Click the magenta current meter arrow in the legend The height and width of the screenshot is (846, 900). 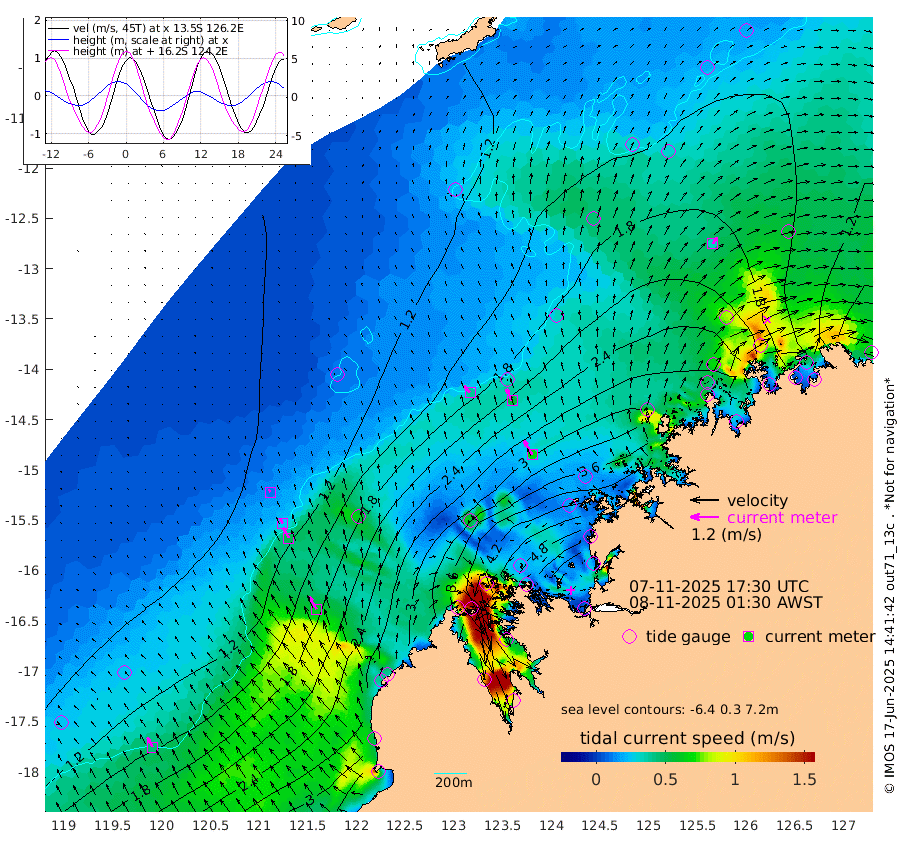[704, 517]
